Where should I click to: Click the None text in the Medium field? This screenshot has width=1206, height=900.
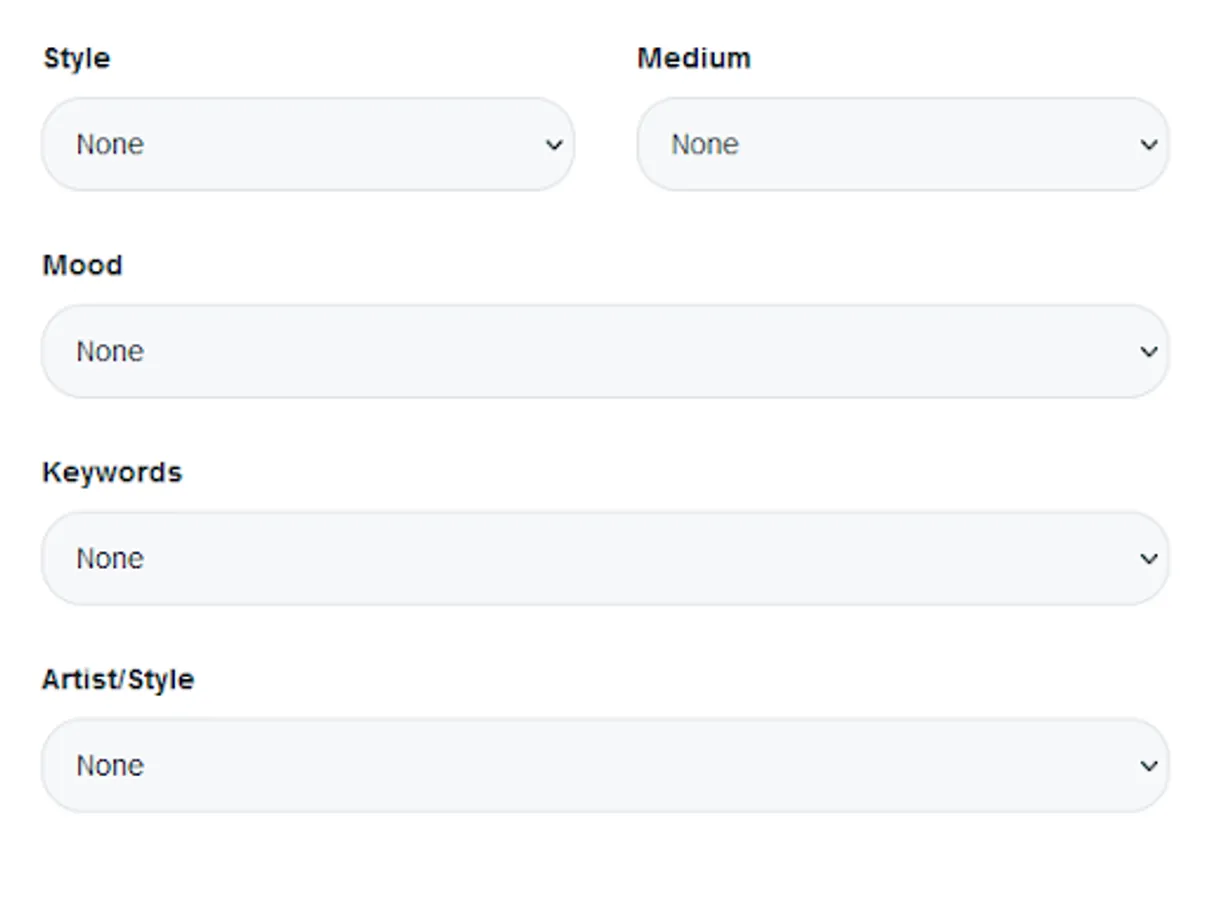click(x=705, y=144)
